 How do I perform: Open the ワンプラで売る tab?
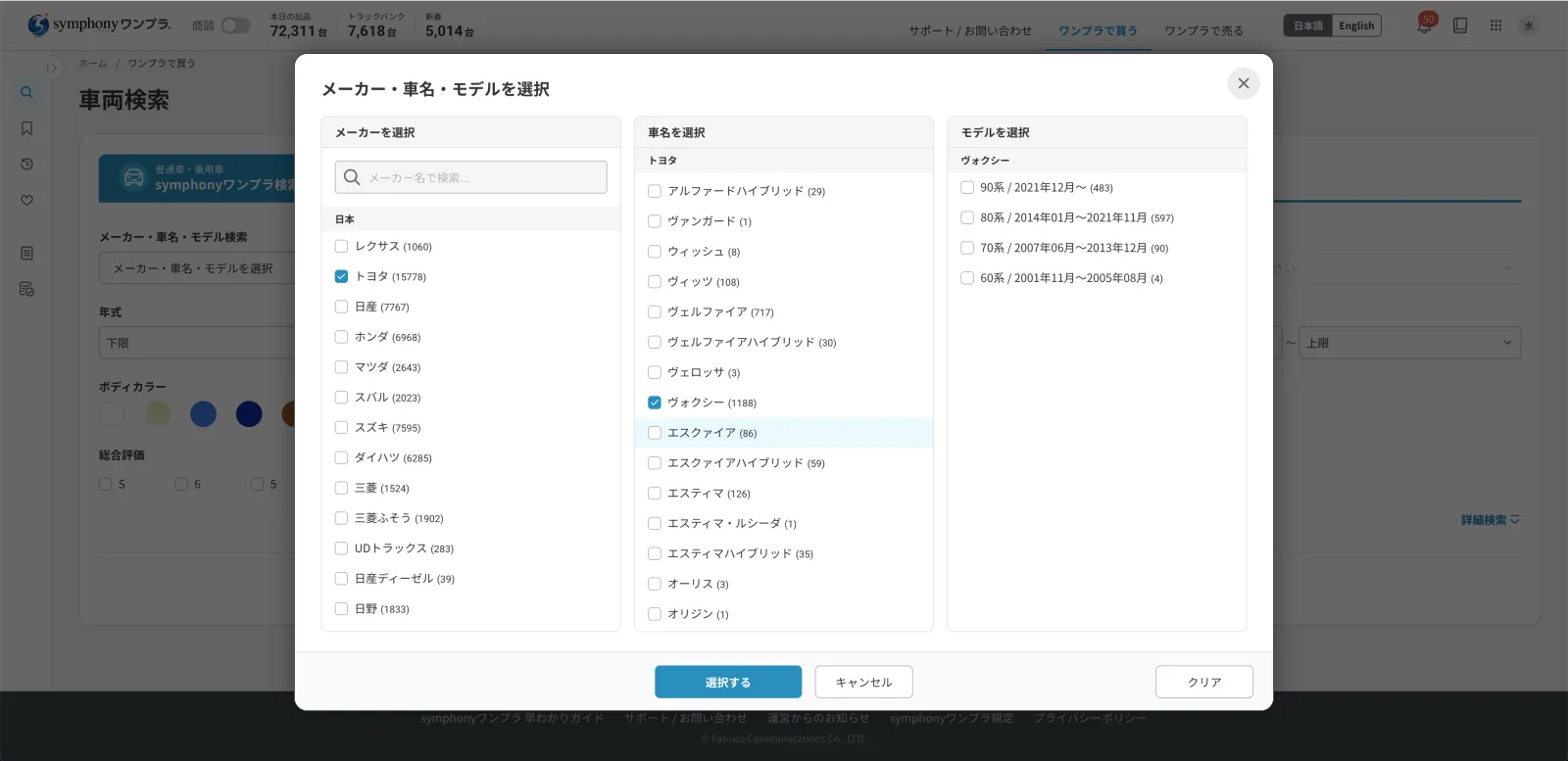click(x=1203, y=30)
